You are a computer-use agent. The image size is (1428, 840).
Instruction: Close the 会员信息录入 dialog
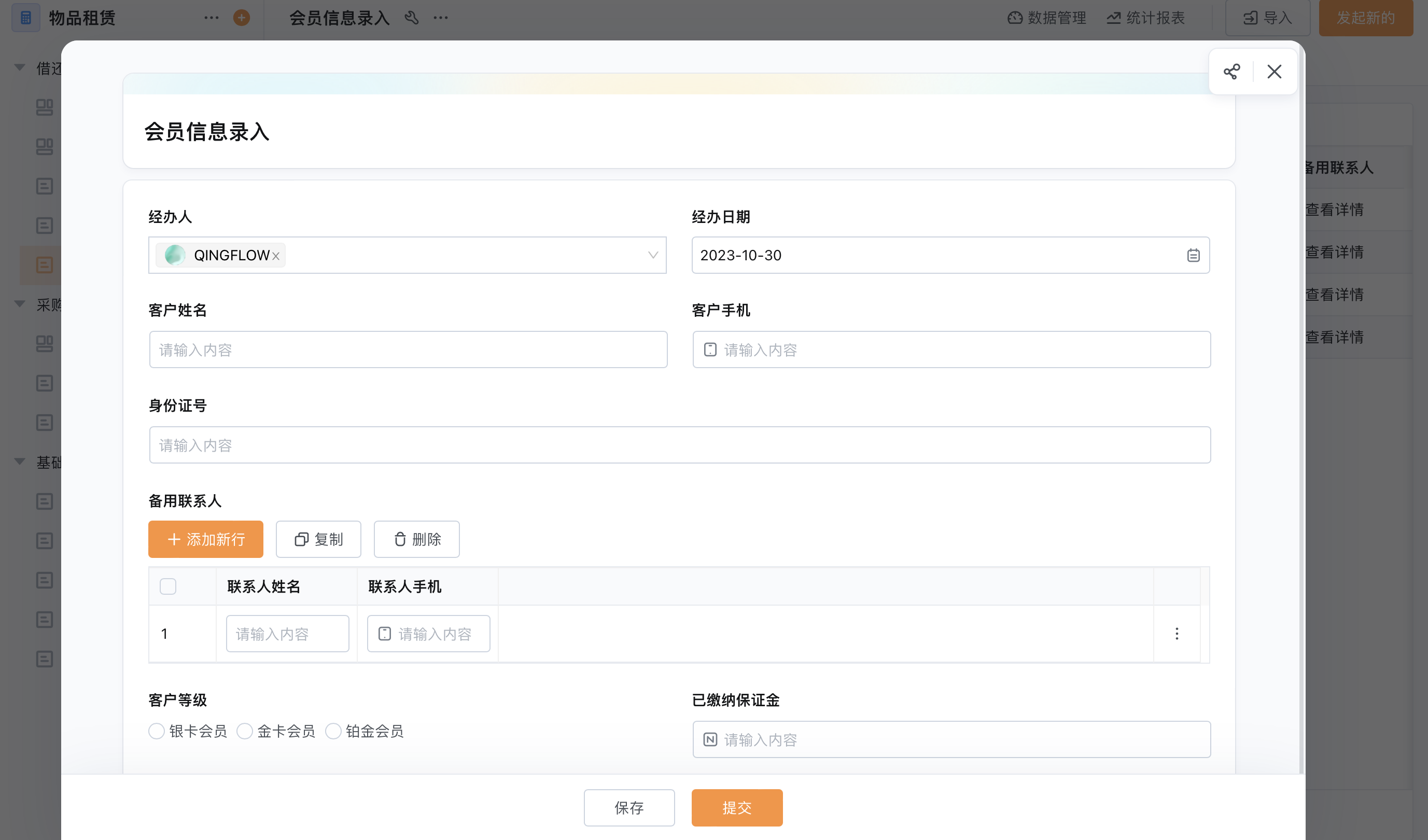pos(1275,72)
